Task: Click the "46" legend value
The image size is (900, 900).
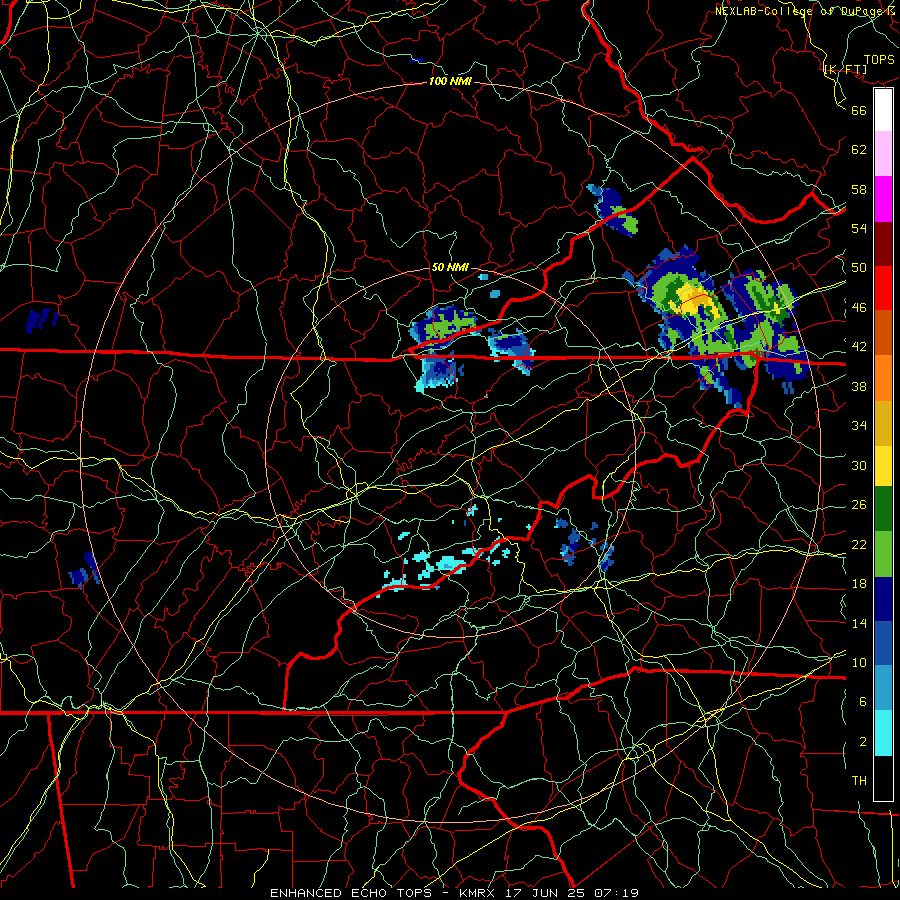Action: coord(859,307)
